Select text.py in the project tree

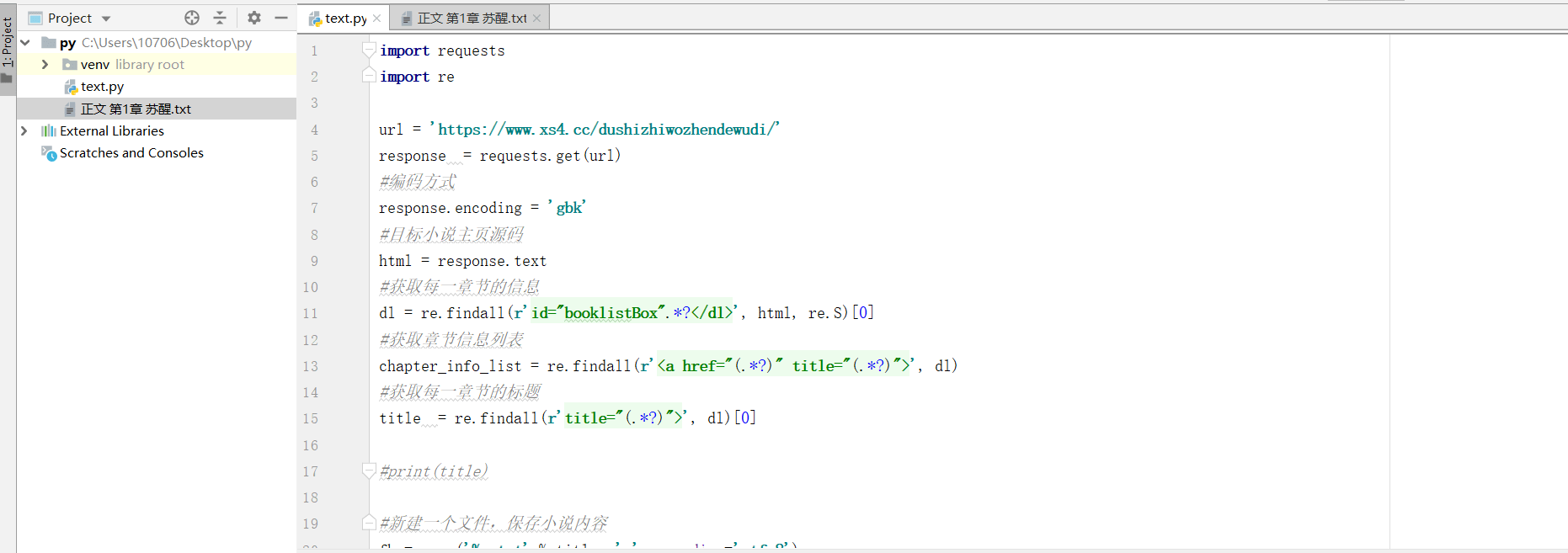[102, 86]
